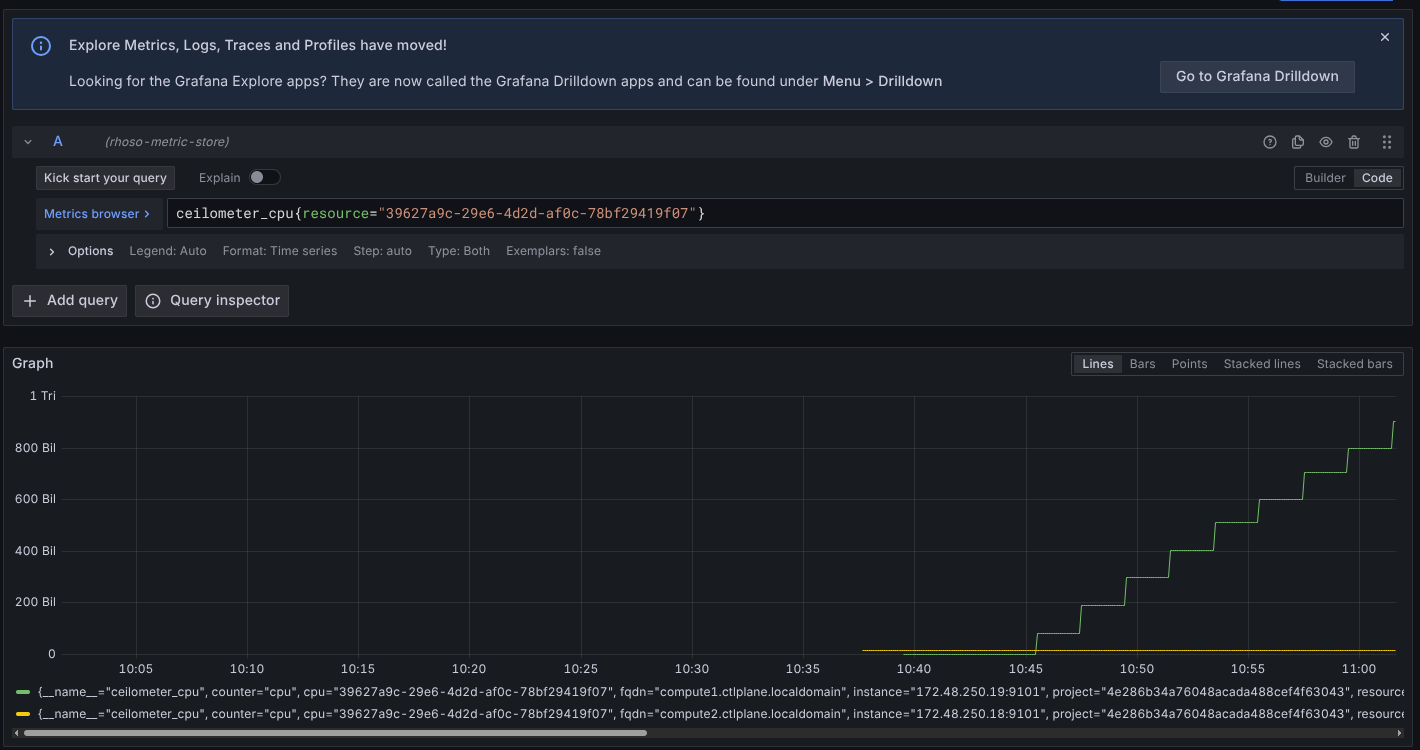Duplicate query A with copy icon

1298,142
